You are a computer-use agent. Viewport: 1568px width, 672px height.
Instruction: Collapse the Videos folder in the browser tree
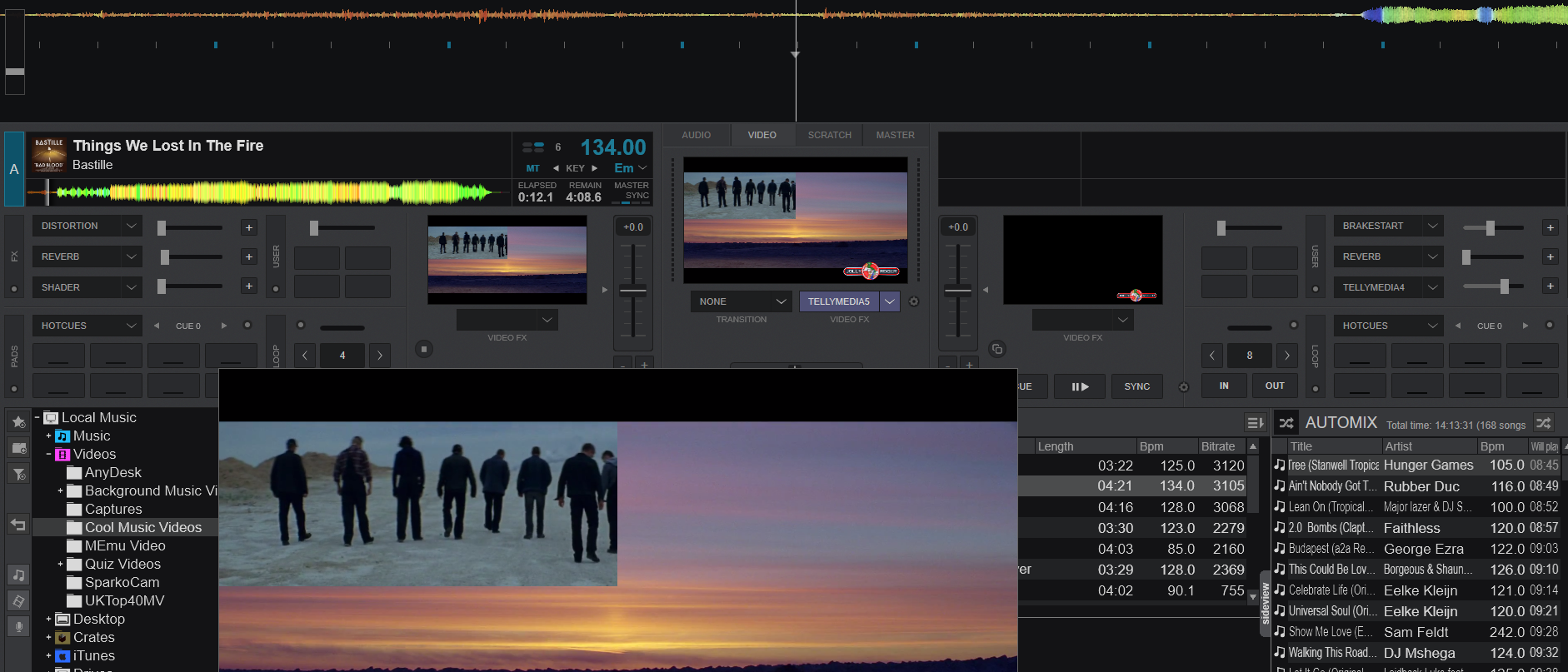(48, 454)
